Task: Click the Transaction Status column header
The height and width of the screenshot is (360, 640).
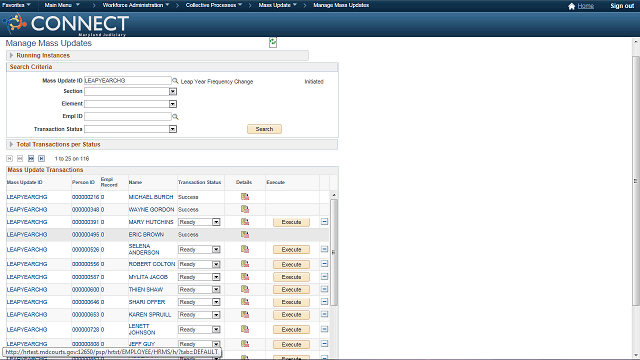Action: [x=199, y=182]
